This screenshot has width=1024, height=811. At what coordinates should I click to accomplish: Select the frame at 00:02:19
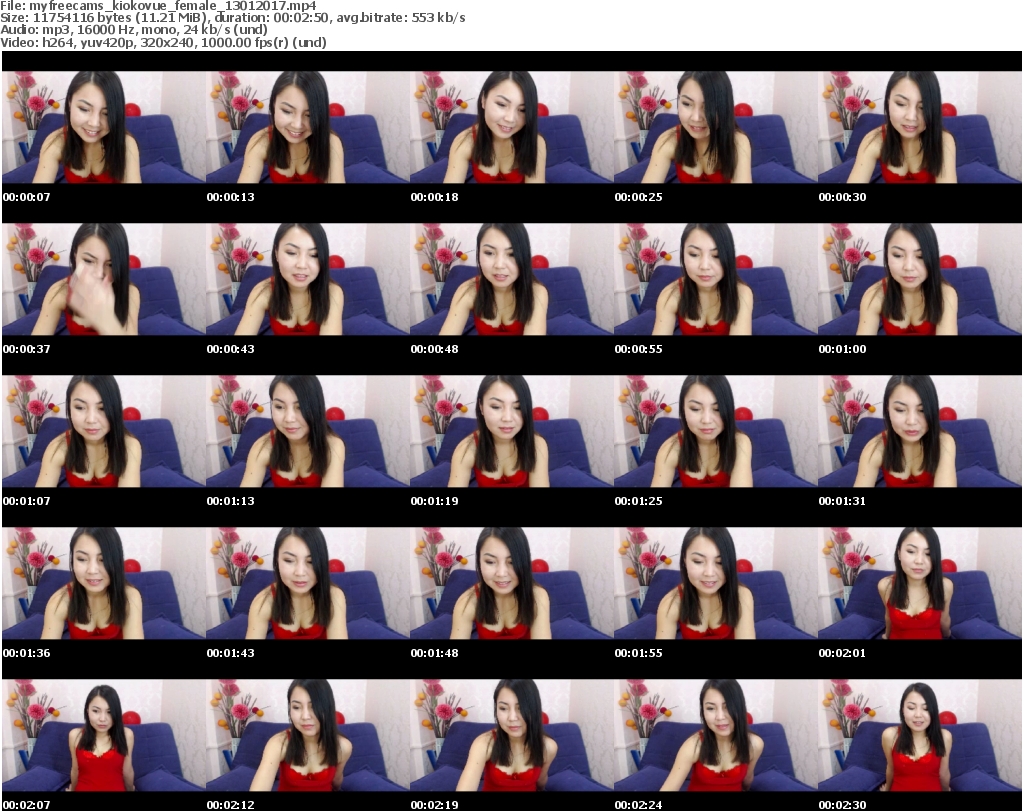[x=512, y=735]
